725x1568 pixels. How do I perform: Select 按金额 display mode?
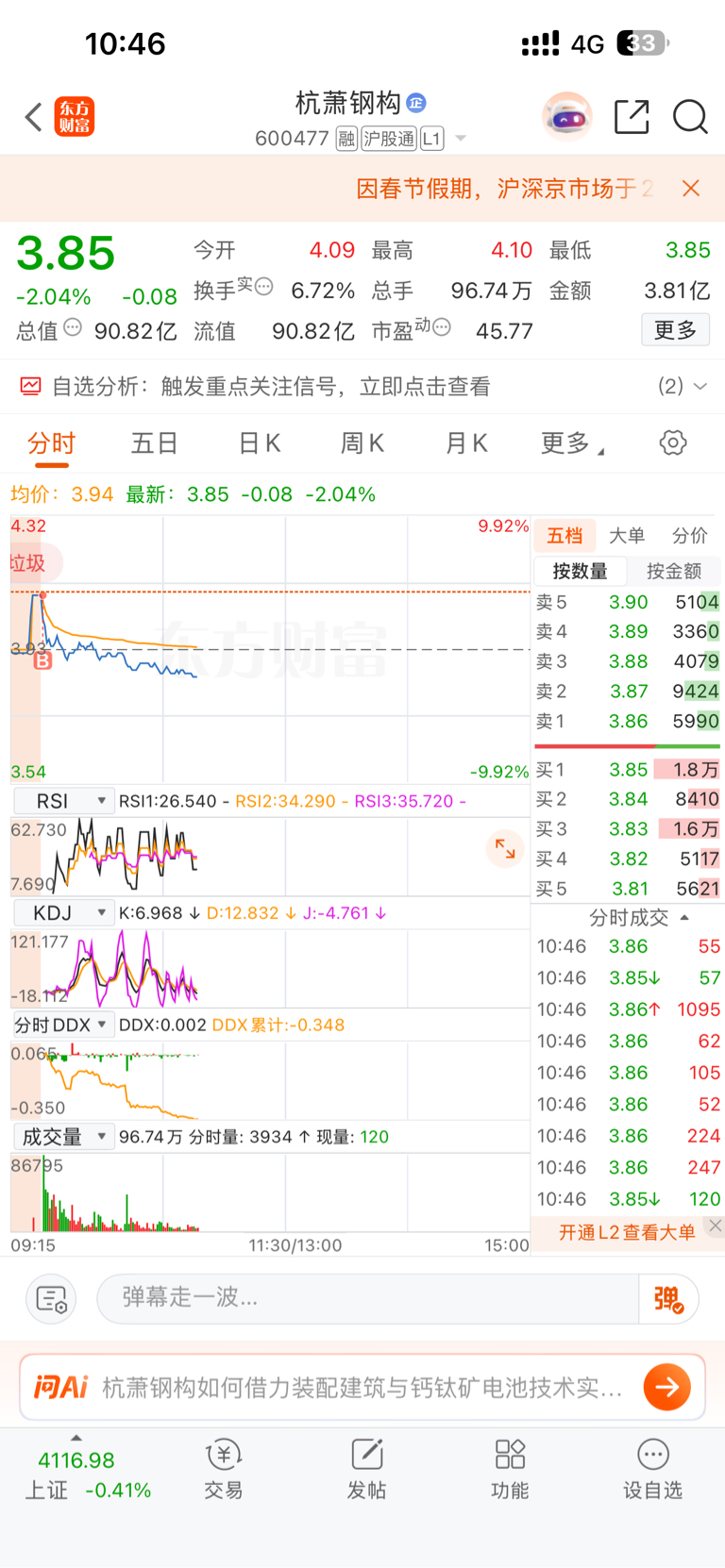pos(673,571)
